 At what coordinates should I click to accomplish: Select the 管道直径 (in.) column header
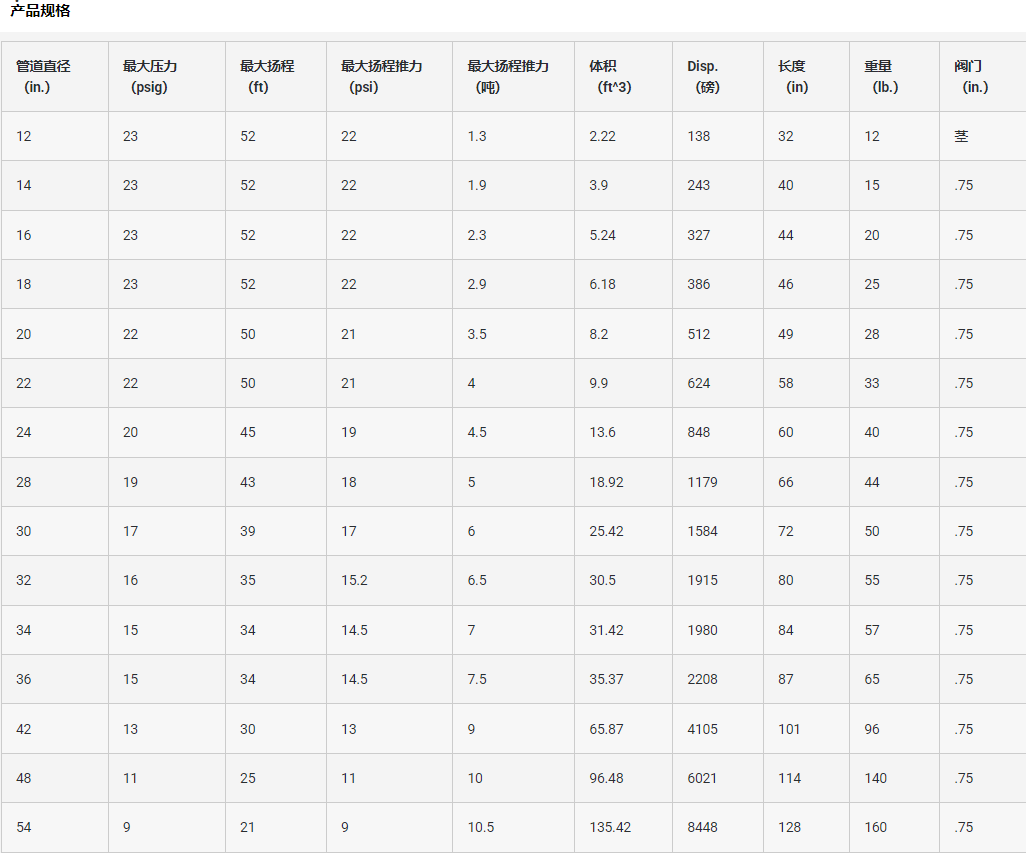point(55,77)
